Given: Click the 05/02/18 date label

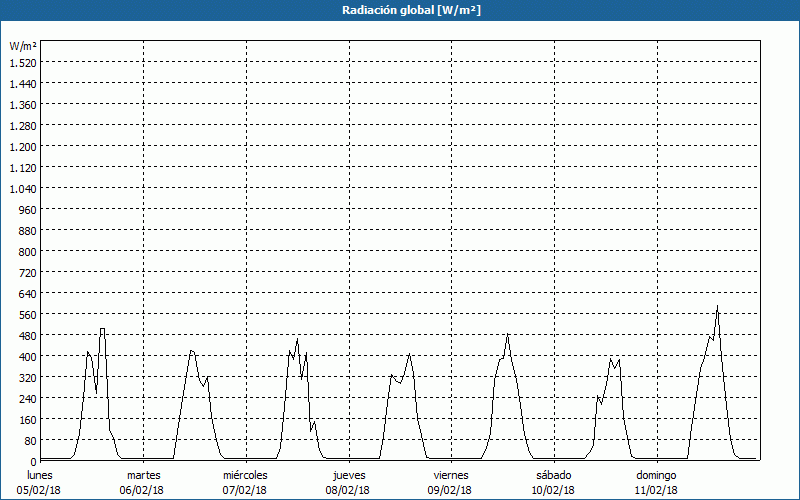Looking at the screenshot, I should click(40, 490).
